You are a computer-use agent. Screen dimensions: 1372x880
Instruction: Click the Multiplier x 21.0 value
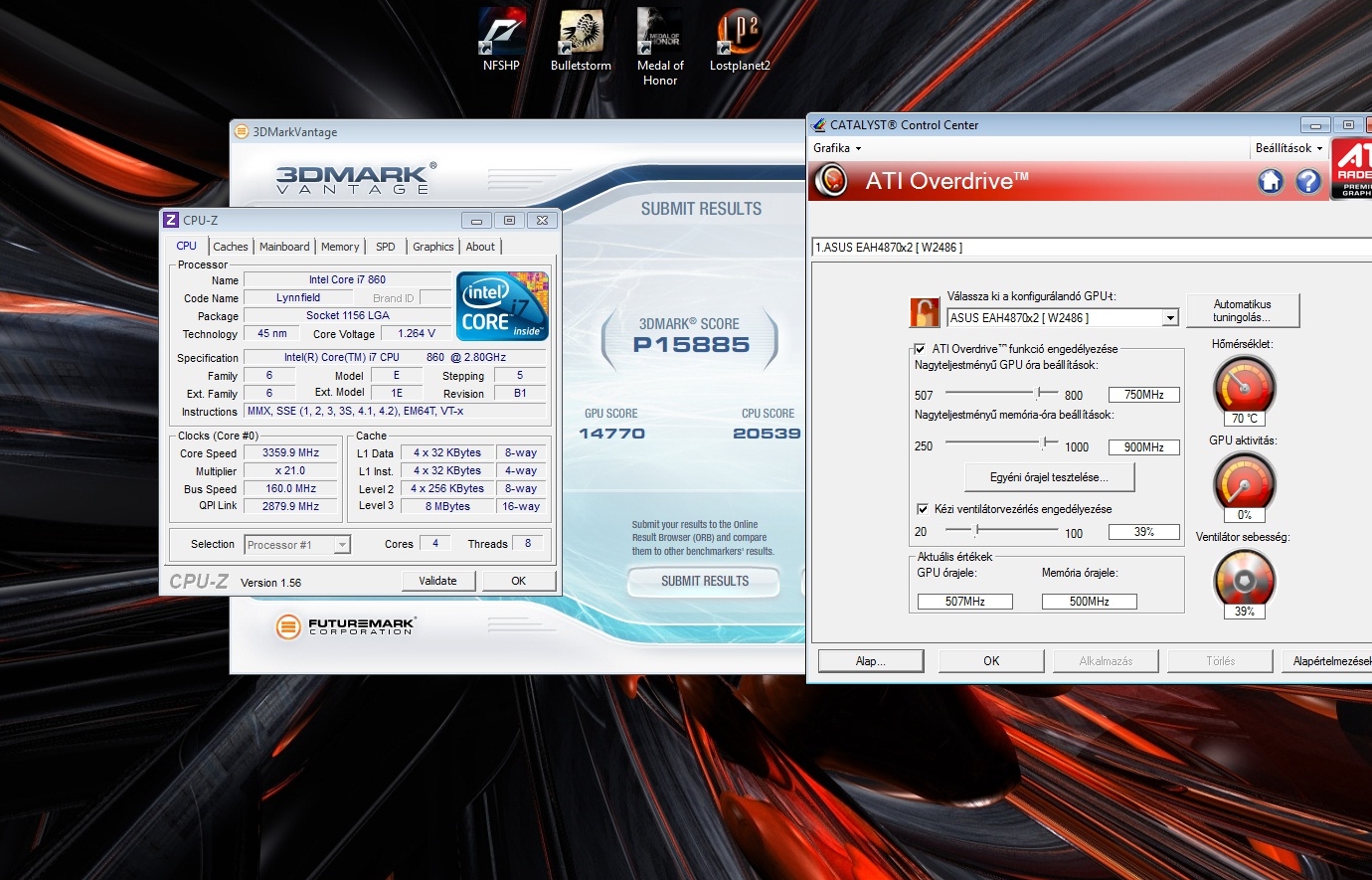290,470
